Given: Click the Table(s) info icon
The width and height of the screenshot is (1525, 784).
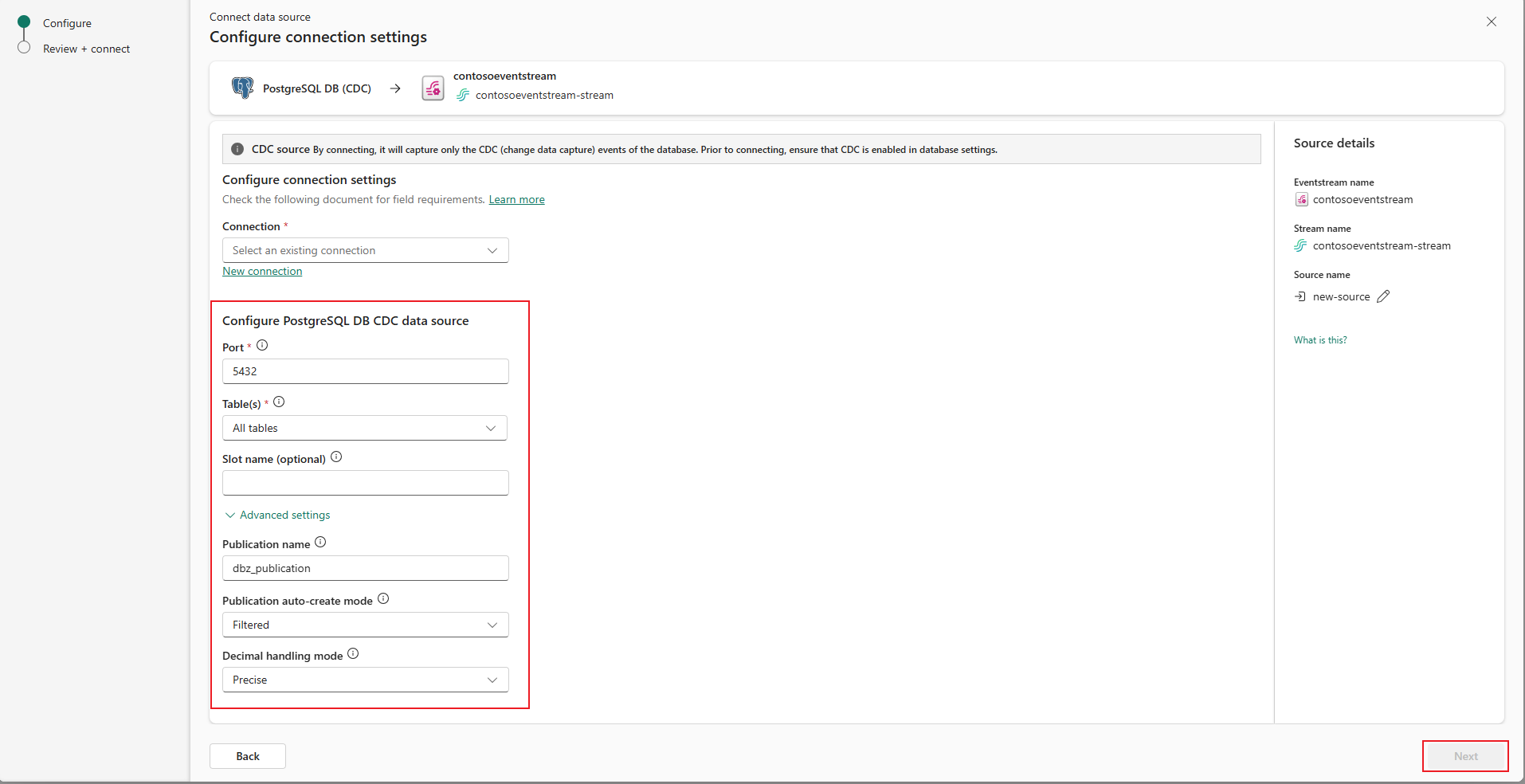Looking at the screenshot, I should [x=278, y=402].
